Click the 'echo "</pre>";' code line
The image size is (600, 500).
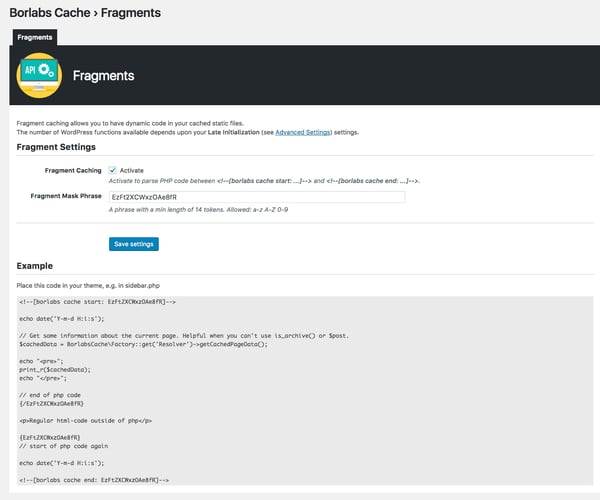pos(43,378)
